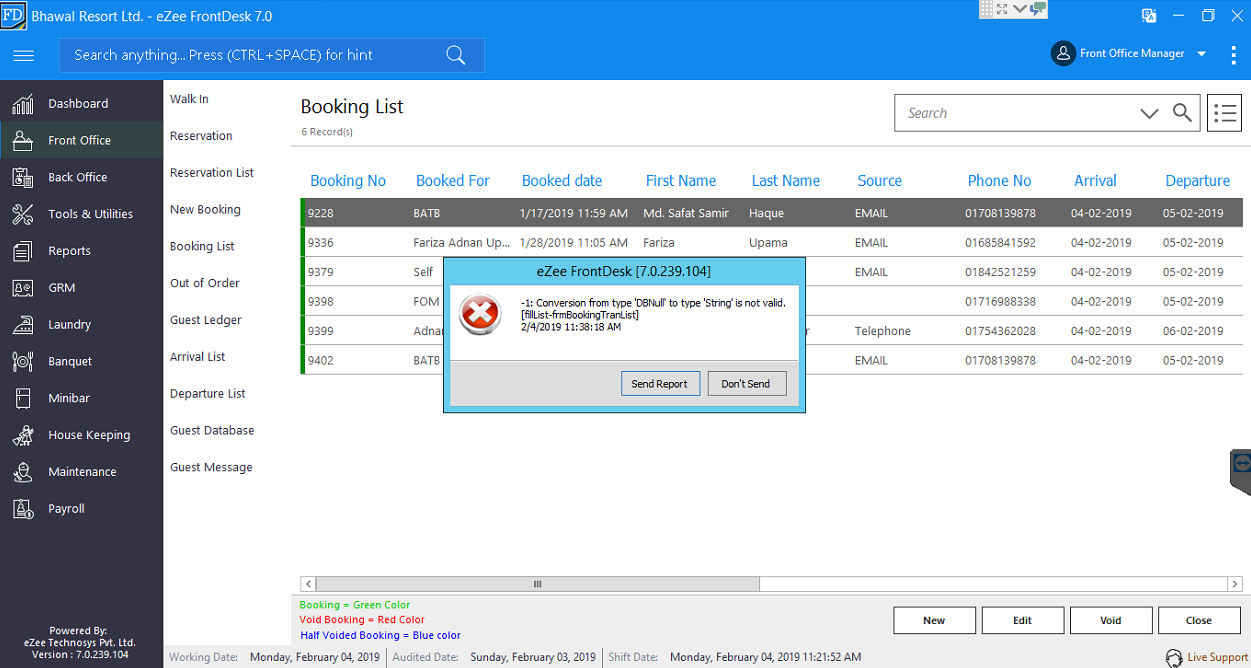Viewport: 1251px width, 668px height.
Task: Open Guest Message
Action: coord(211,467)
